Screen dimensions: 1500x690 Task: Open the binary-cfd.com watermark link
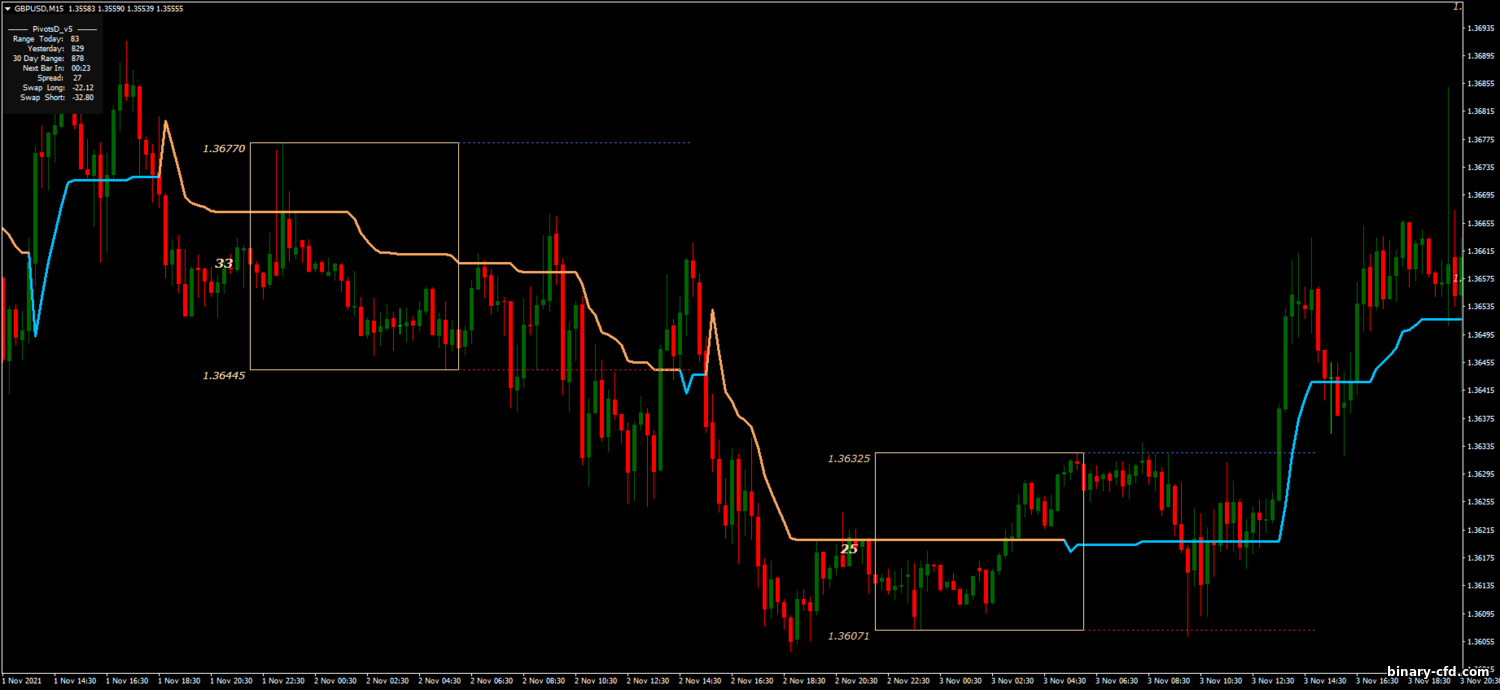click(1438, 671)
